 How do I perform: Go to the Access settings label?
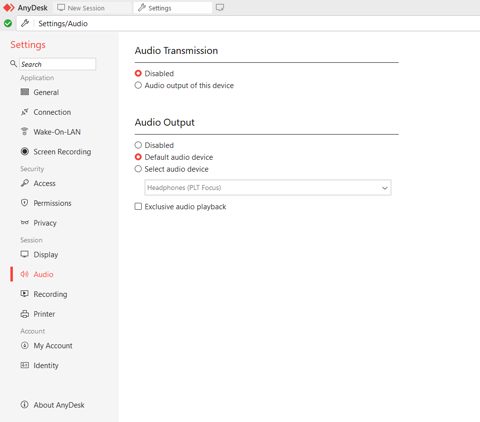45,183
